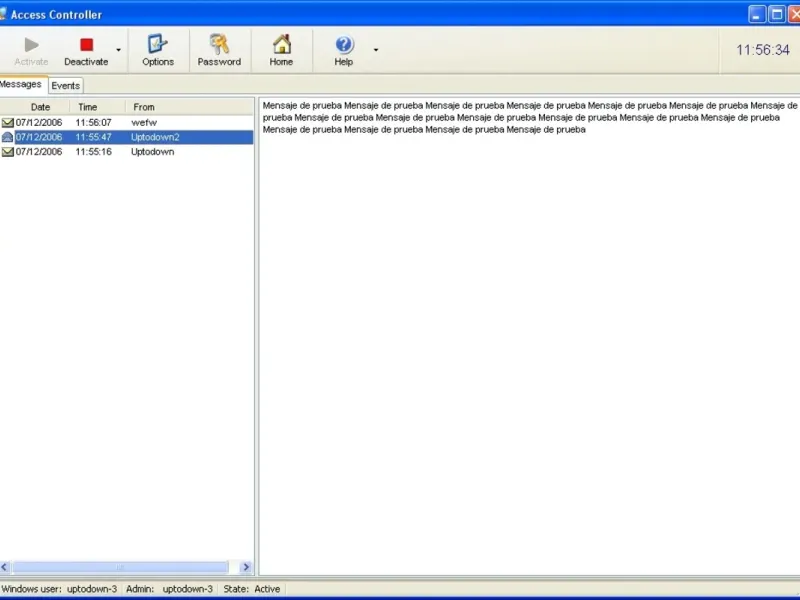The height and width of the screenshot is (600, 800).
Task: Click the time 11:56:07 in the list
Action: click(x=93, y=122)
